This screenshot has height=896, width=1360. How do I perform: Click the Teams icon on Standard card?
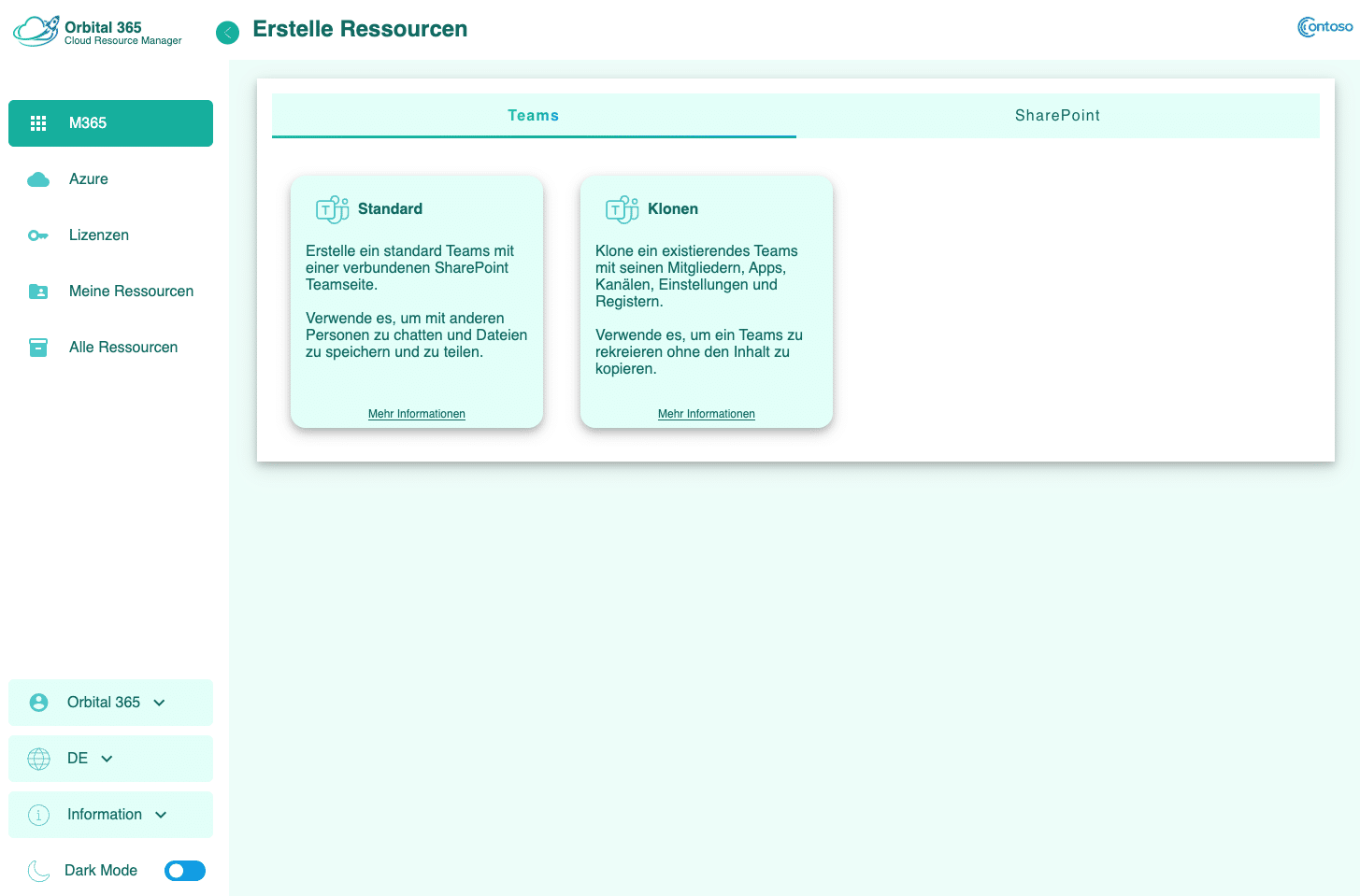tap(332, 209)
